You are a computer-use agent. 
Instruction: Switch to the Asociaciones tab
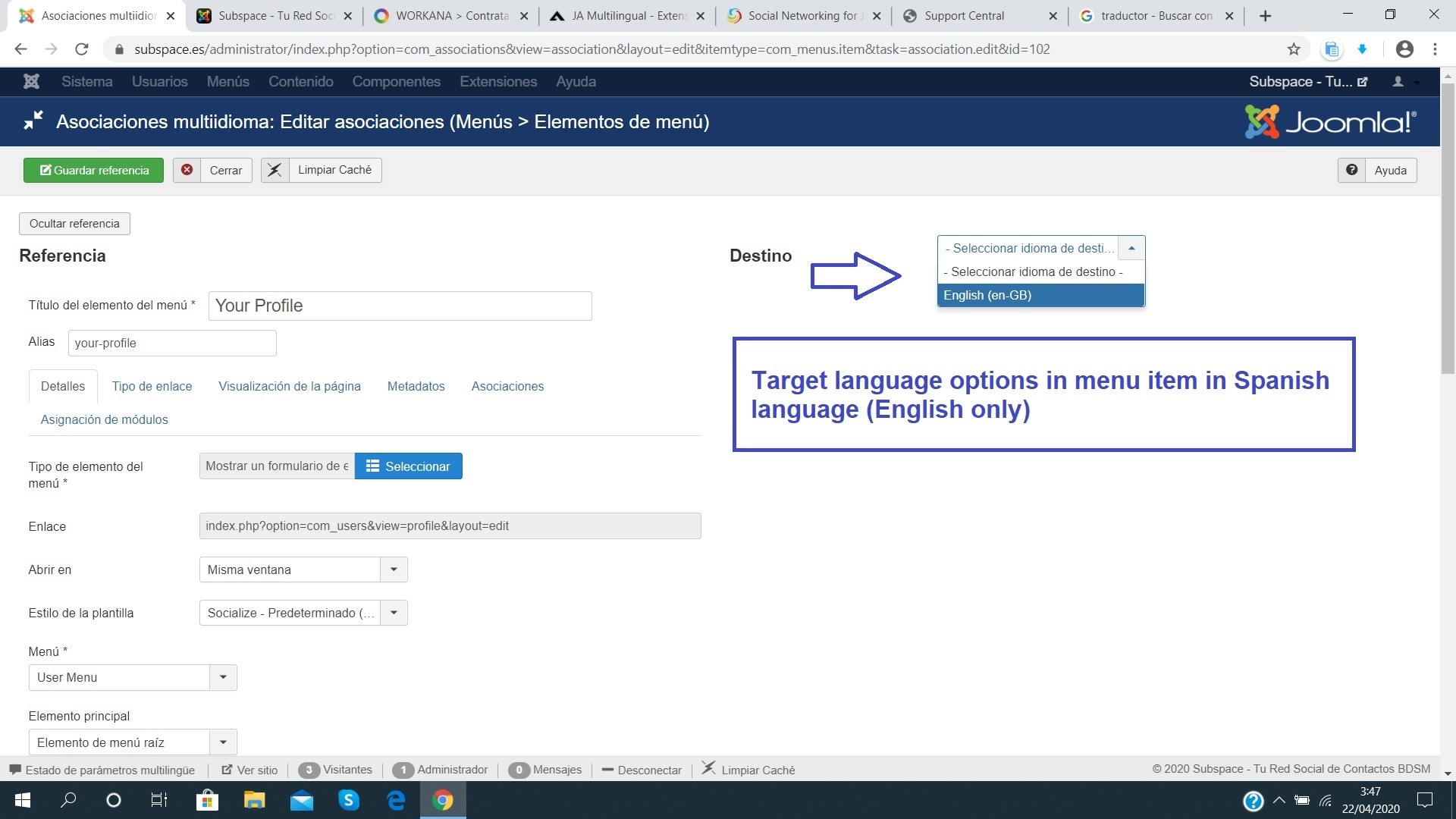pyautogui.click(x=507, y=386)
